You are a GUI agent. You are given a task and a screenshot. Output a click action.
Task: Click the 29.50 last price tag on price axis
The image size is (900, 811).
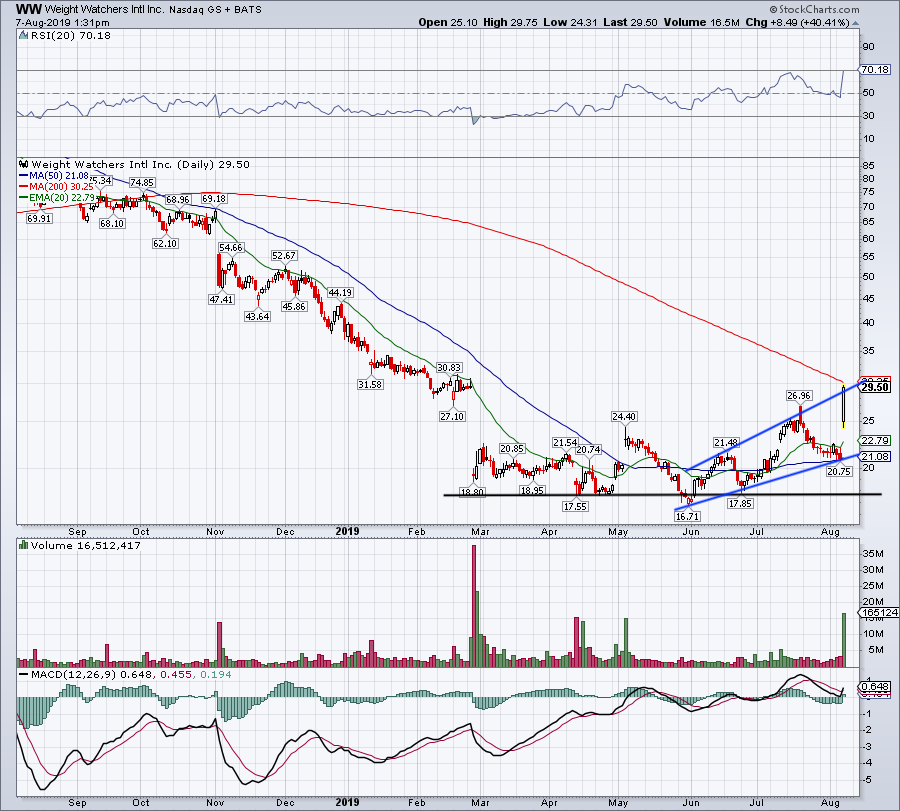click(876, 387)
